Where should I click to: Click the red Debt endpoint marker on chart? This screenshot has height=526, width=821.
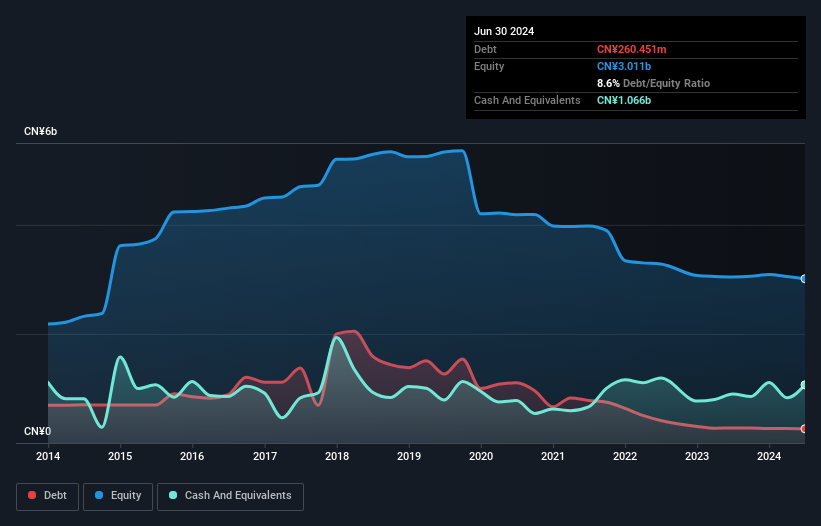point(804,429)
